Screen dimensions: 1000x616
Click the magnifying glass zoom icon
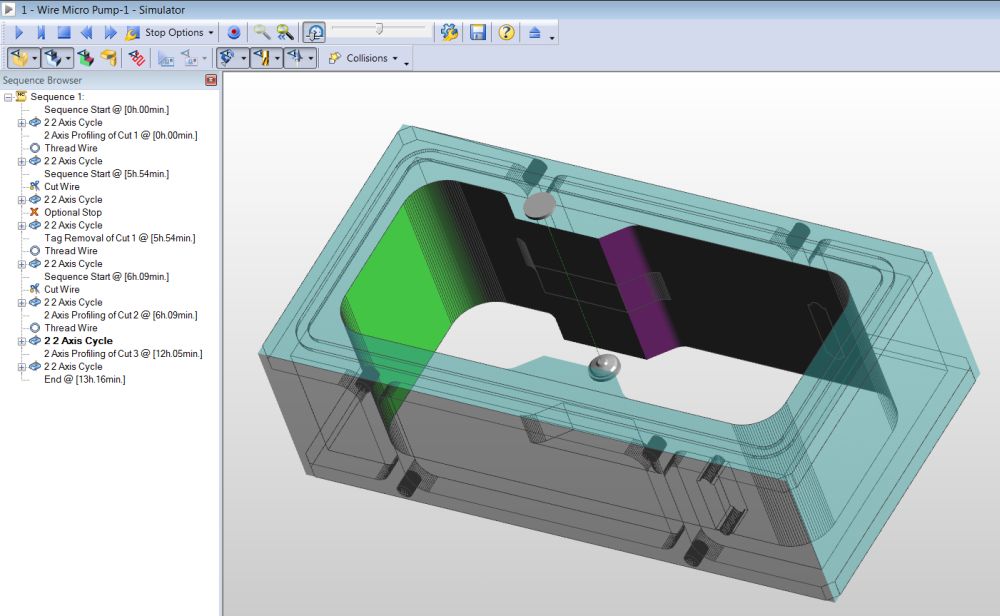tap(262, 32)
